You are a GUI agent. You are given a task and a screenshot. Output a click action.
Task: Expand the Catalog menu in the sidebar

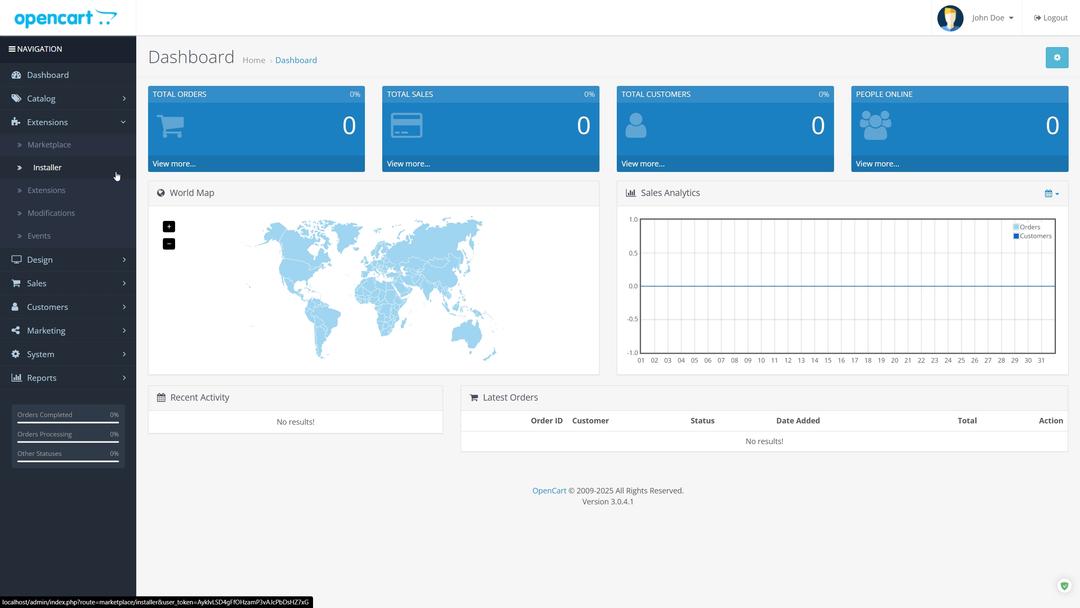click(68, 99)
